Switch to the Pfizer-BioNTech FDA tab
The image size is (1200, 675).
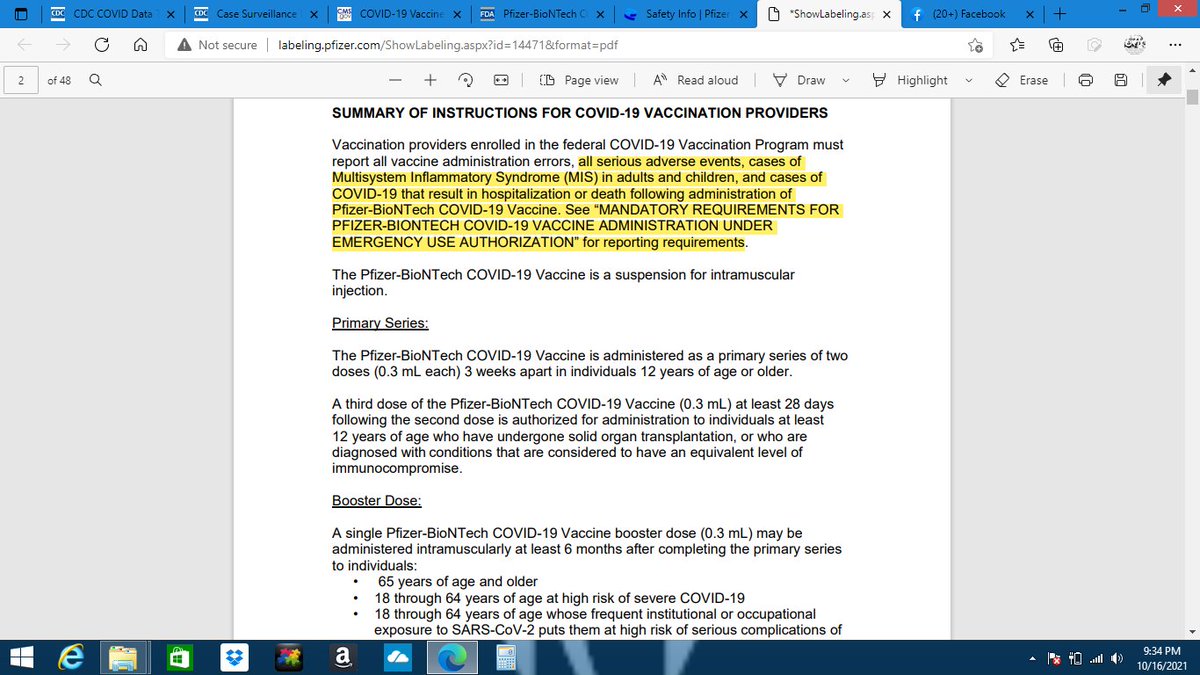point(543,14)
